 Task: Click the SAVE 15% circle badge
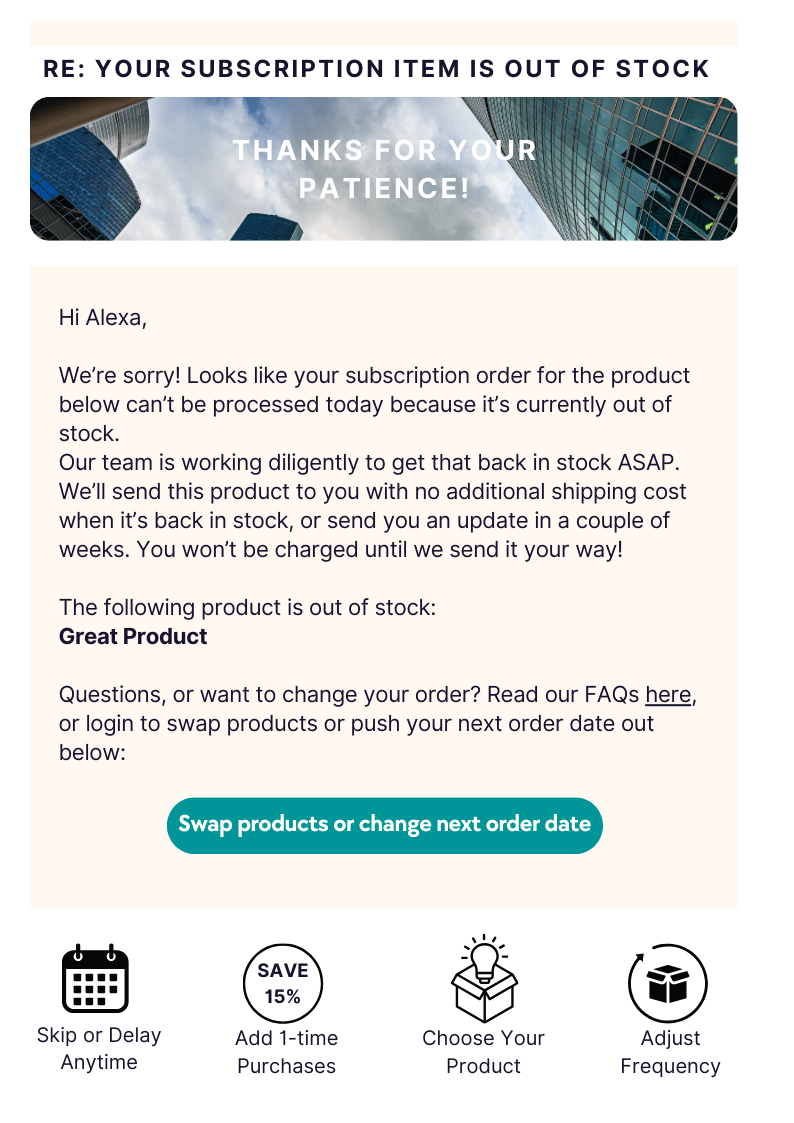(283, 983)
